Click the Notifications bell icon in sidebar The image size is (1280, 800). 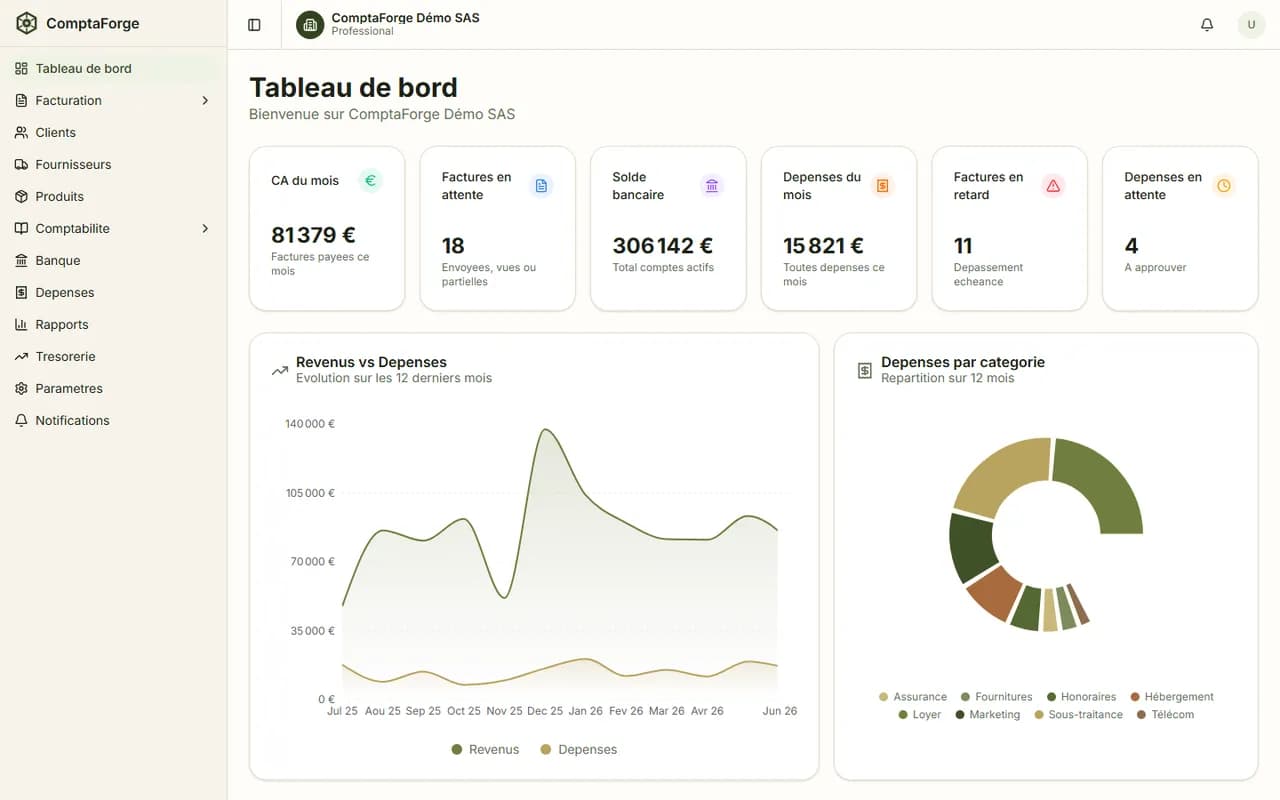[22, 421]
